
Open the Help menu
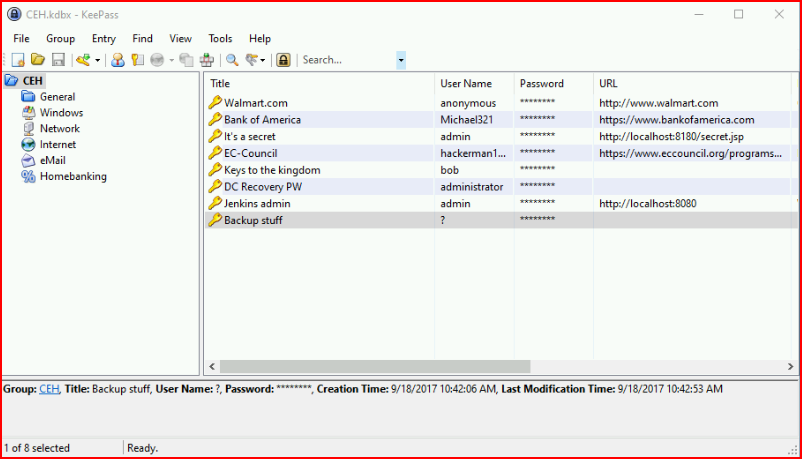[x=260, y=38]
